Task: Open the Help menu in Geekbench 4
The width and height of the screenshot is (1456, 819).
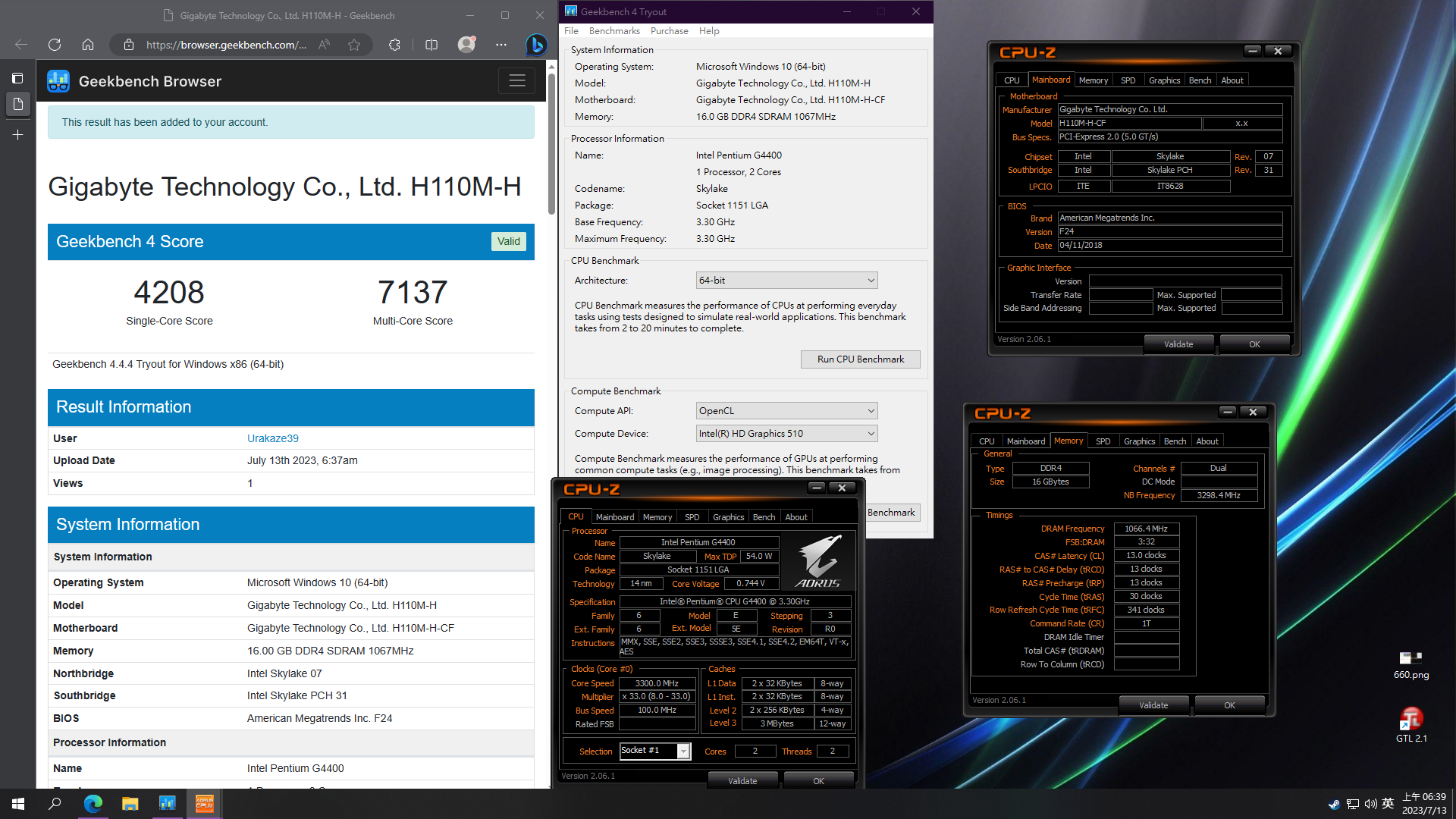Action: (709, 31)
